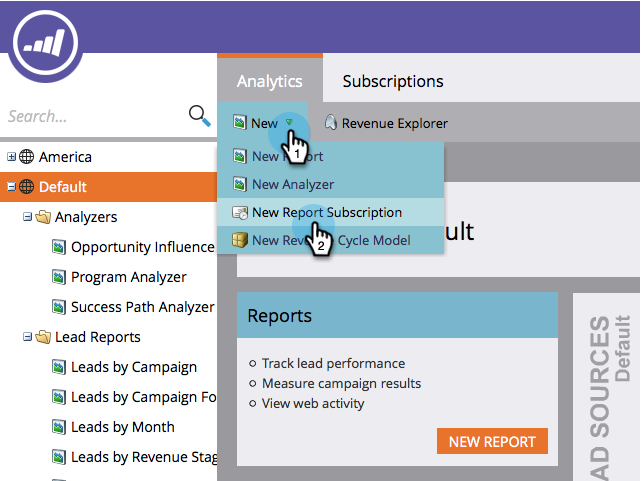Click the Revenue Explorer icon
The width and height of the screenshot is (641, 481).
click(331, 123)
